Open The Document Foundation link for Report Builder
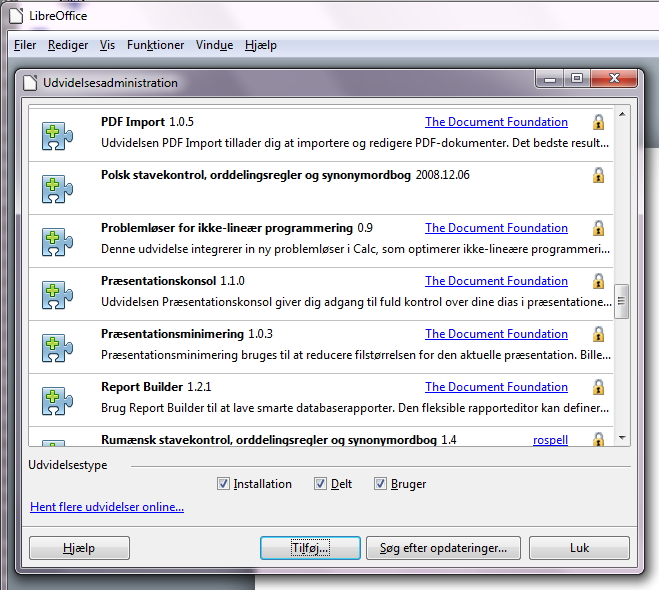 (x=496, y=387)
